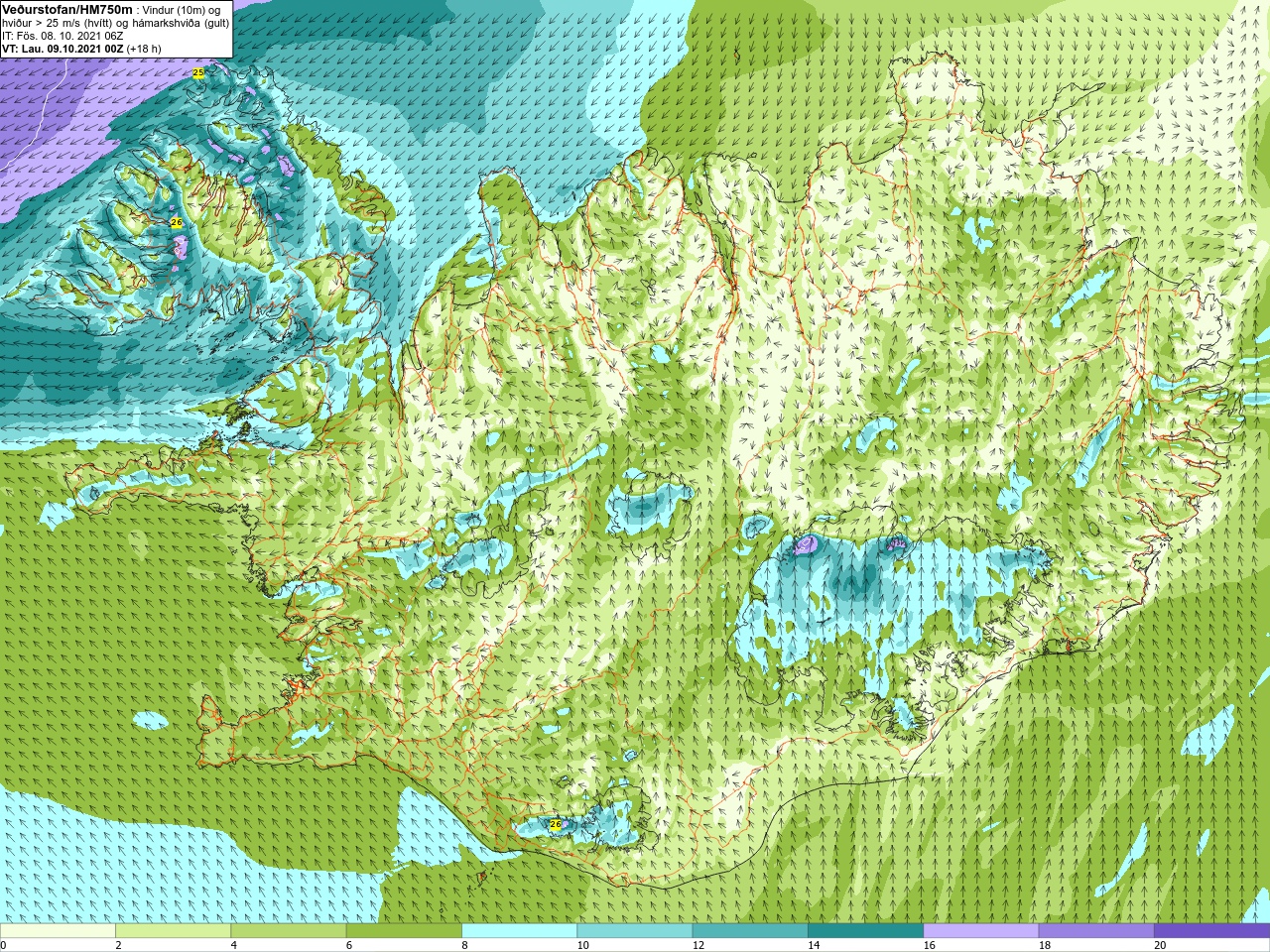This screenshot has height=952, width=1270.
Task: Select the 14–16 m/s dark teal legend color
Action: point(865,931)
